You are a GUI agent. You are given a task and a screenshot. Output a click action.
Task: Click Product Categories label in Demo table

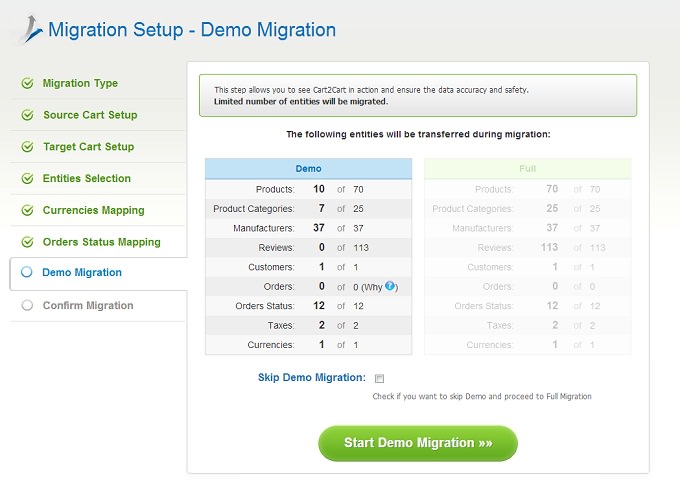[x=254, y=209]
